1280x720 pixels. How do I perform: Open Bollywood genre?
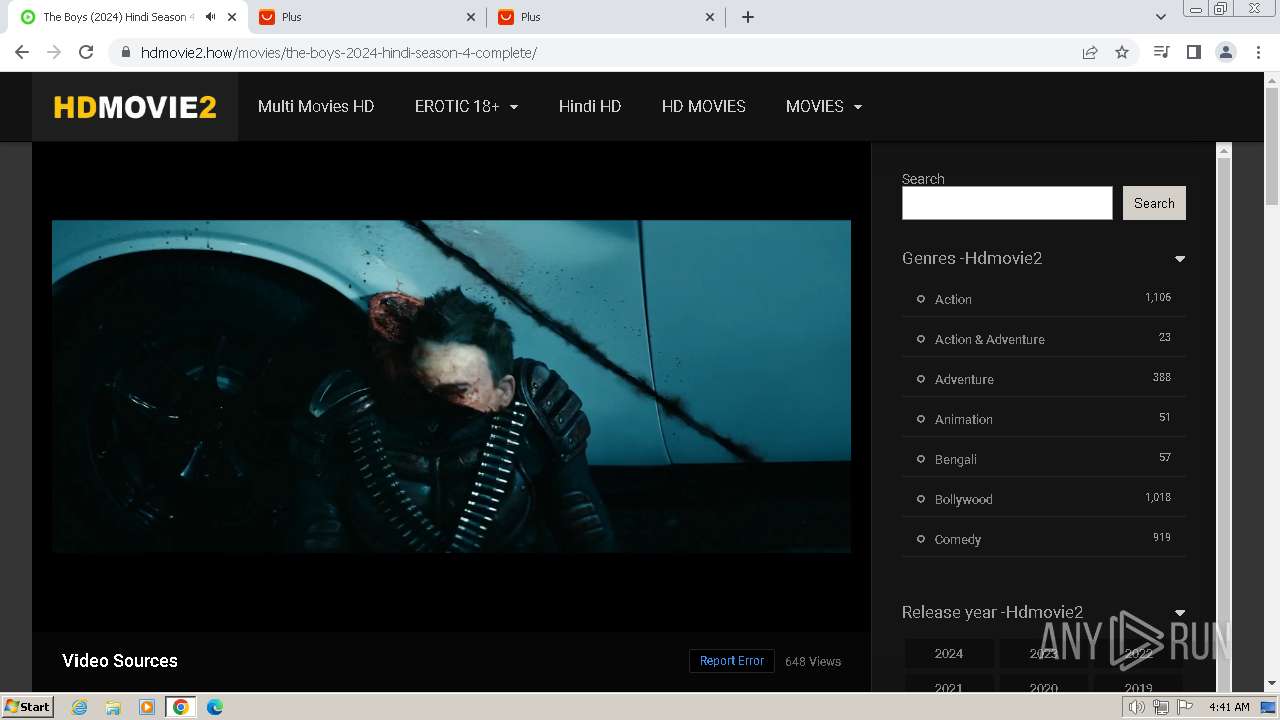963,499
